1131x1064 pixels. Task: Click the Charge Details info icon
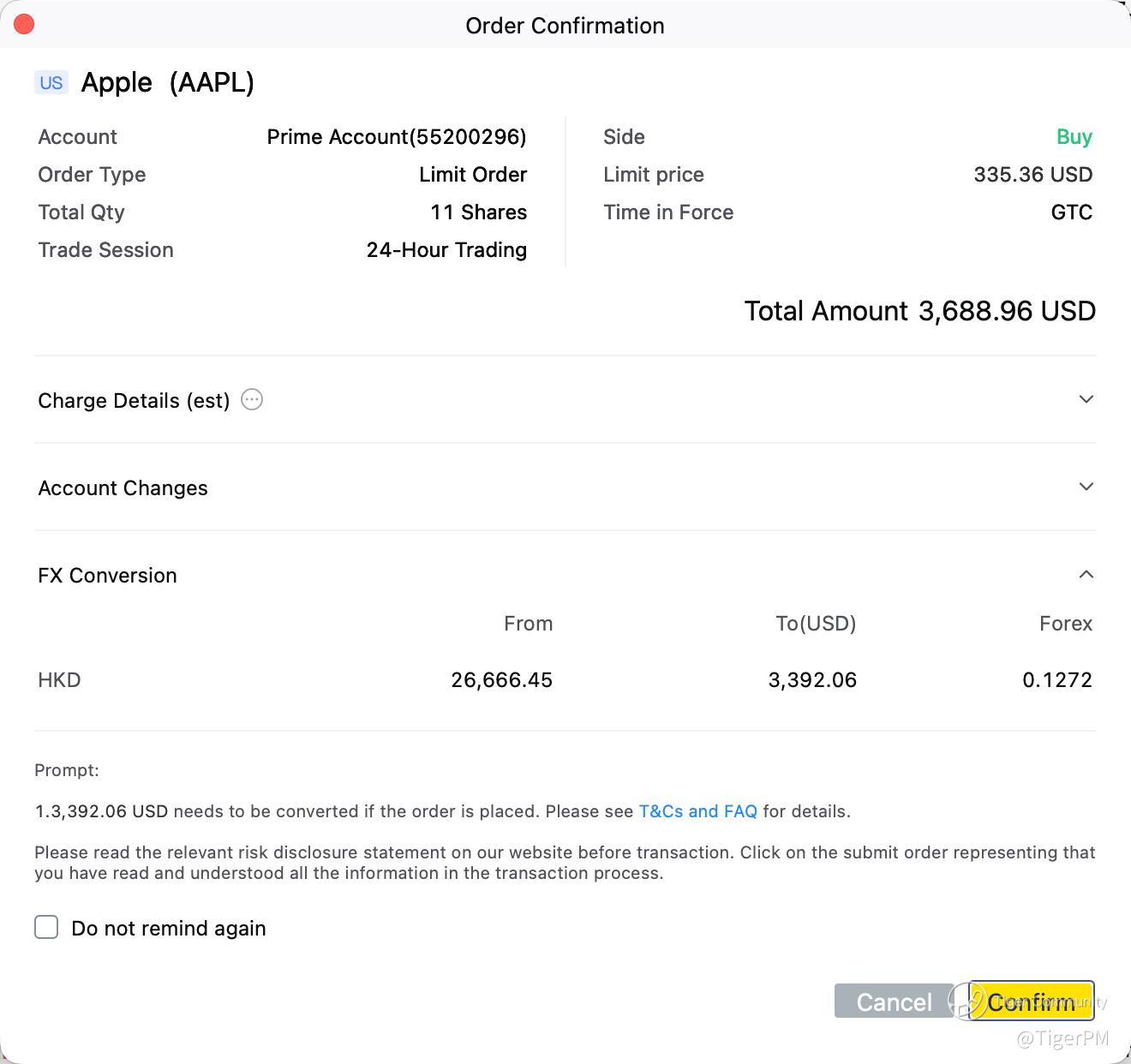(252, 399)
